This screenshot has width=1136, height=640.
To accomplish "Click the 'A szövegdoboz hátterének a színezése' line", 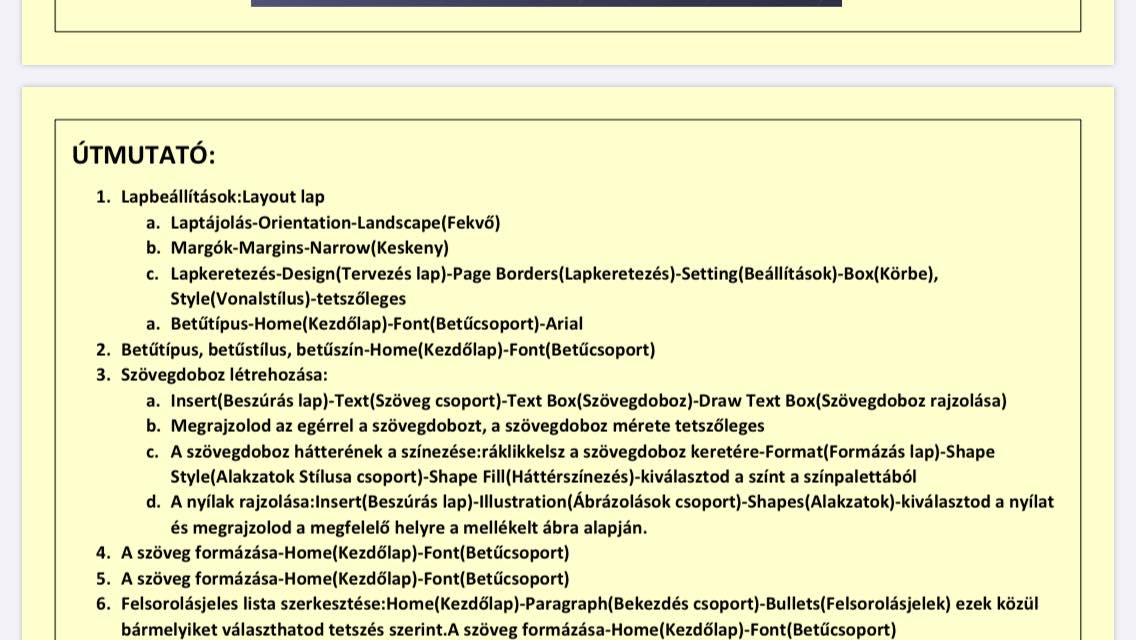I will [x=582, y=452].
